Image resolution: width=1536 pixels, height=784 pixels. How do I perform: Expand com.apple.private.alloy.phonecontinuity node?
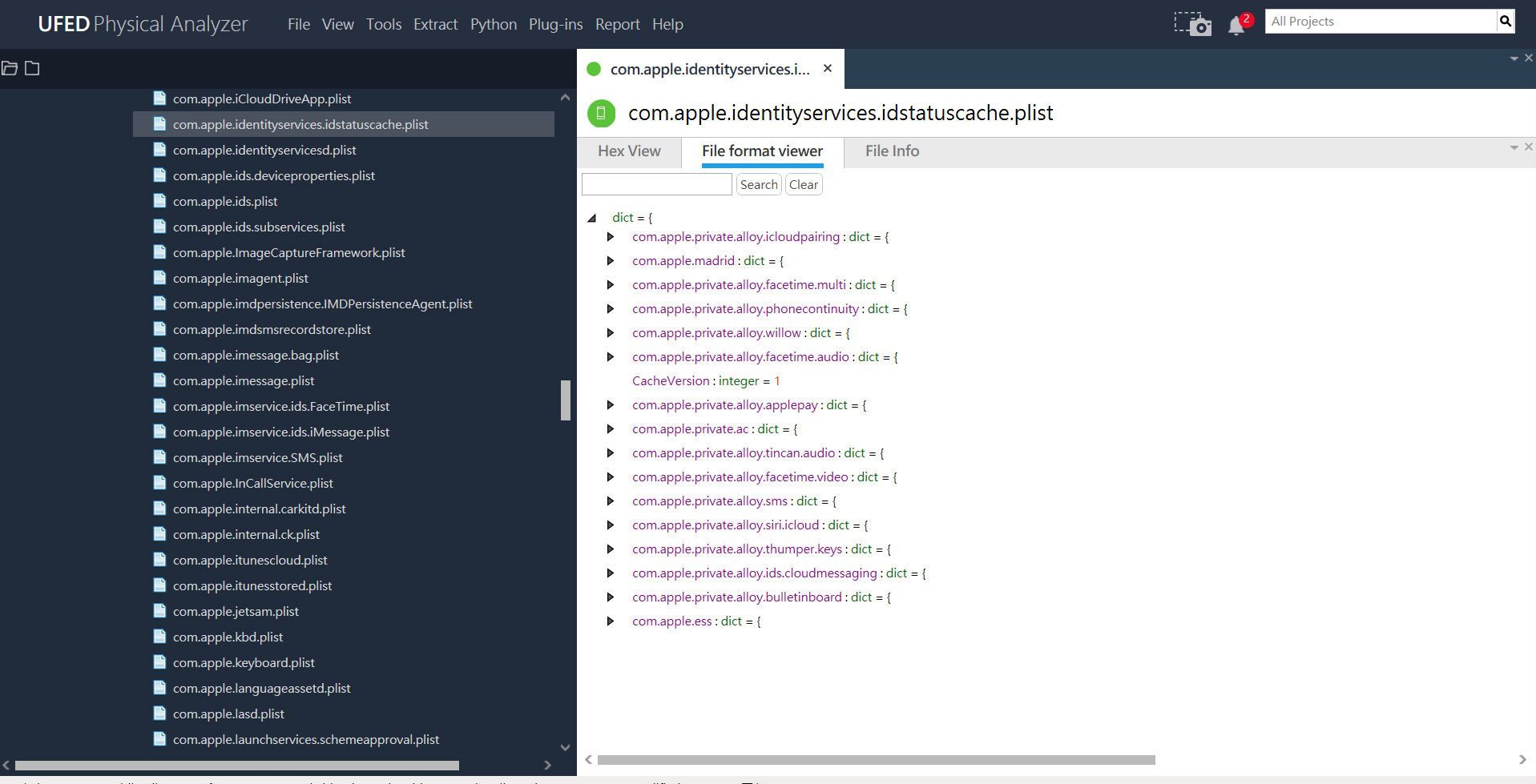pos(611,309)
